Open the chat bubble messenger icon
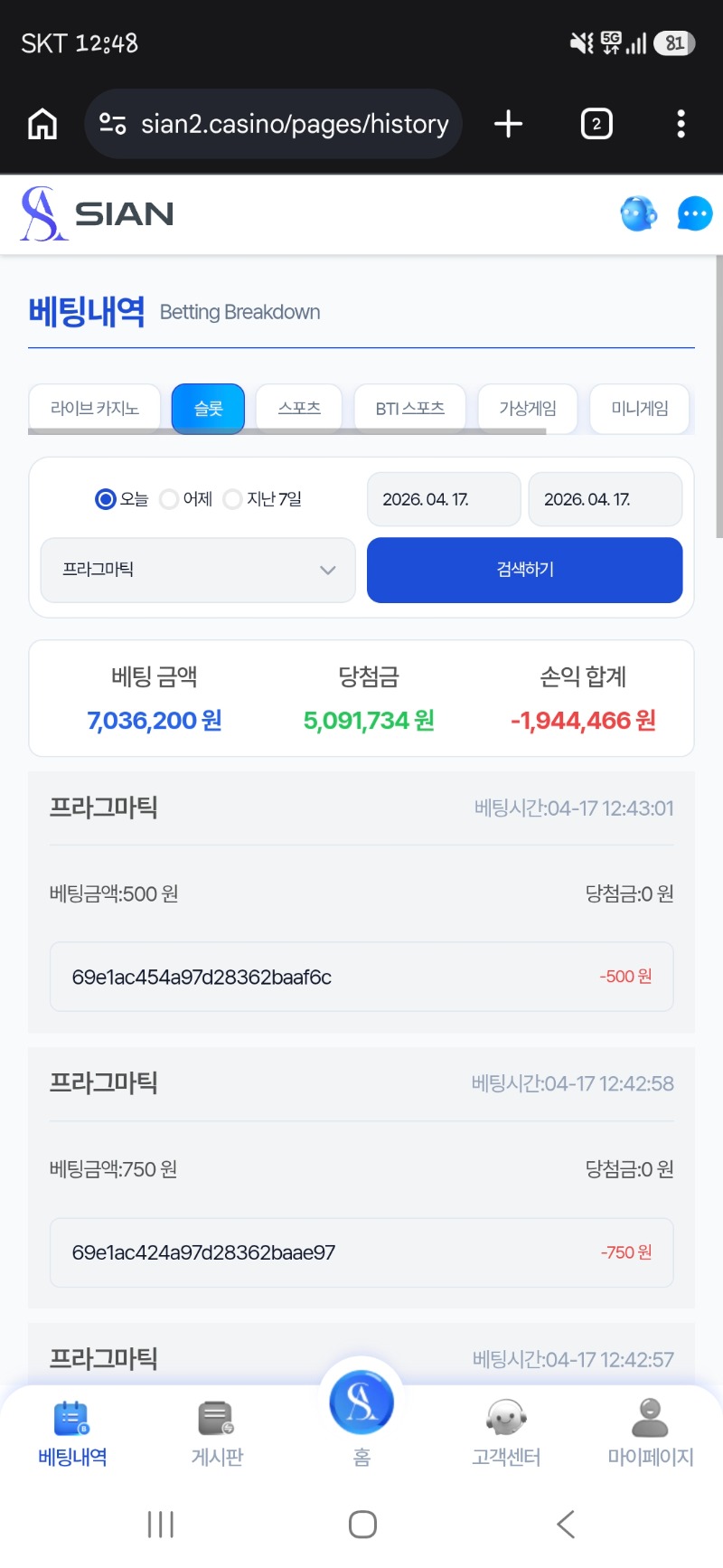723x1568 pixels. pos(694,214)
